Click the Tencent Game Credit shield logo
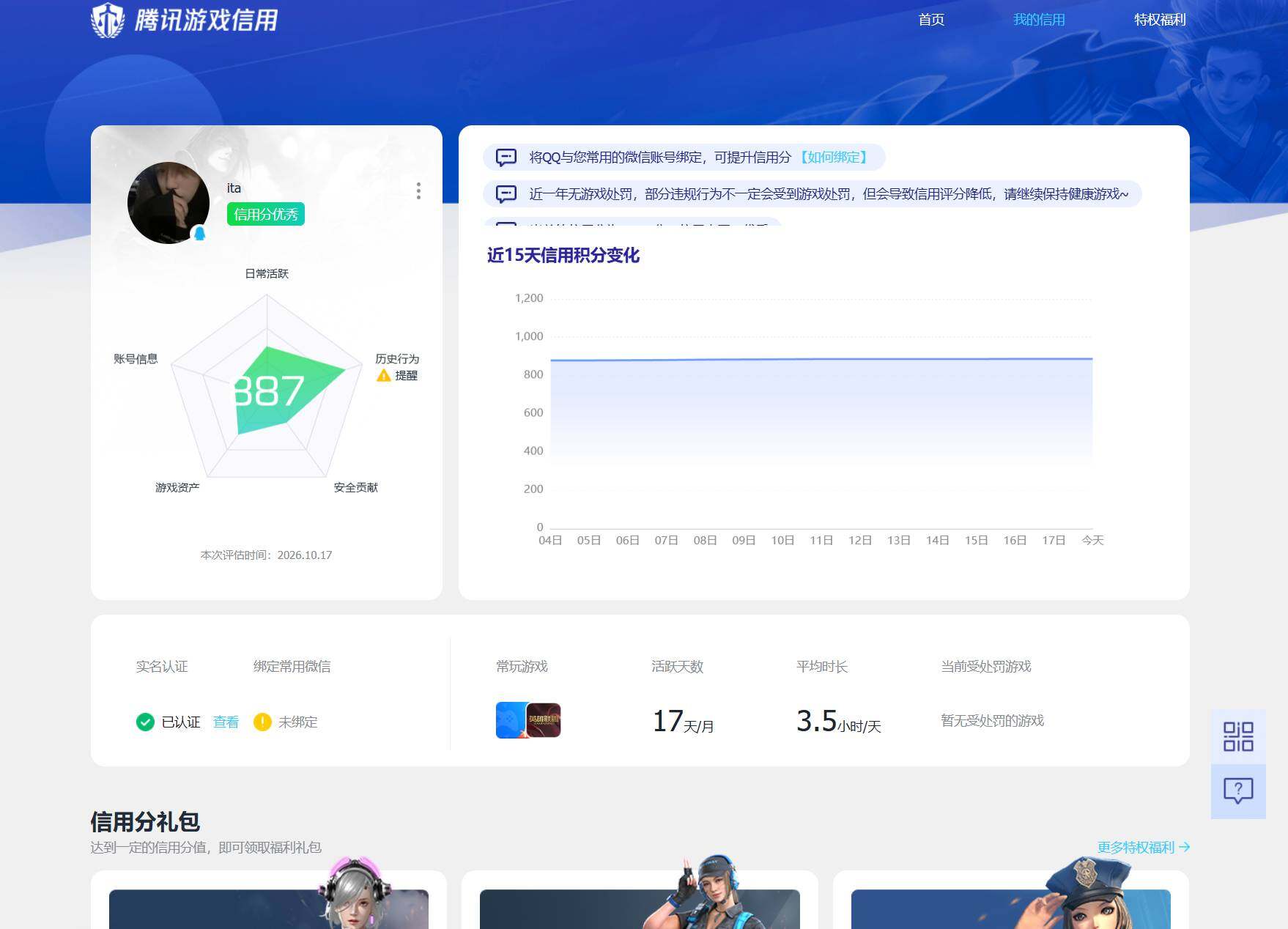 coord(108,20)
